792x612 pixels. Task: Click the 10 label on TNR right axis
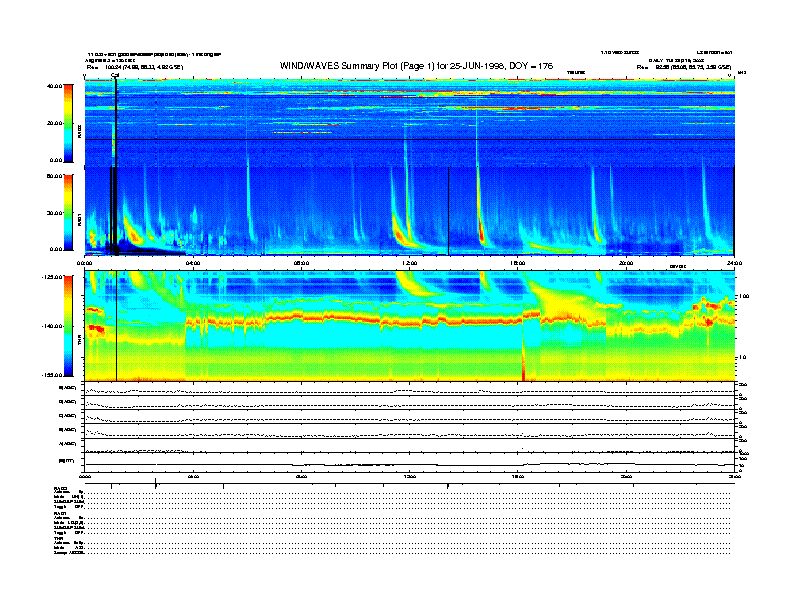(745, 358)
